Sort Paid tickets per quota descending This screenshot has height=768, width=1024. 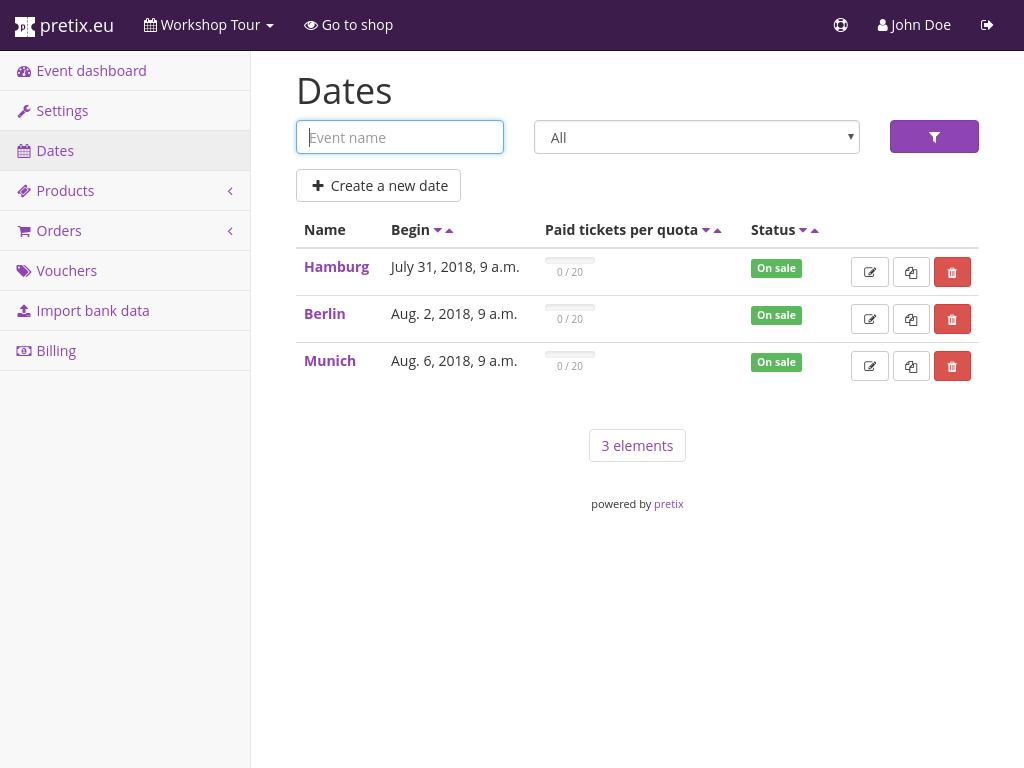706,231
